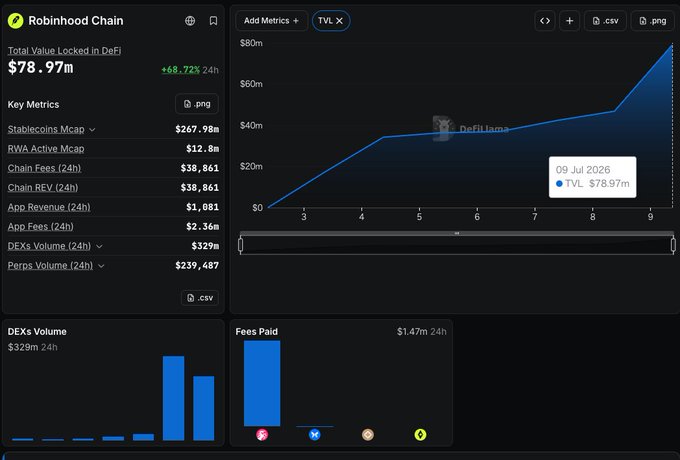The width and height of the screenshot is (680, 460).
Task: Click the last DEXs Volume bar
Action: tap(203, 408)
